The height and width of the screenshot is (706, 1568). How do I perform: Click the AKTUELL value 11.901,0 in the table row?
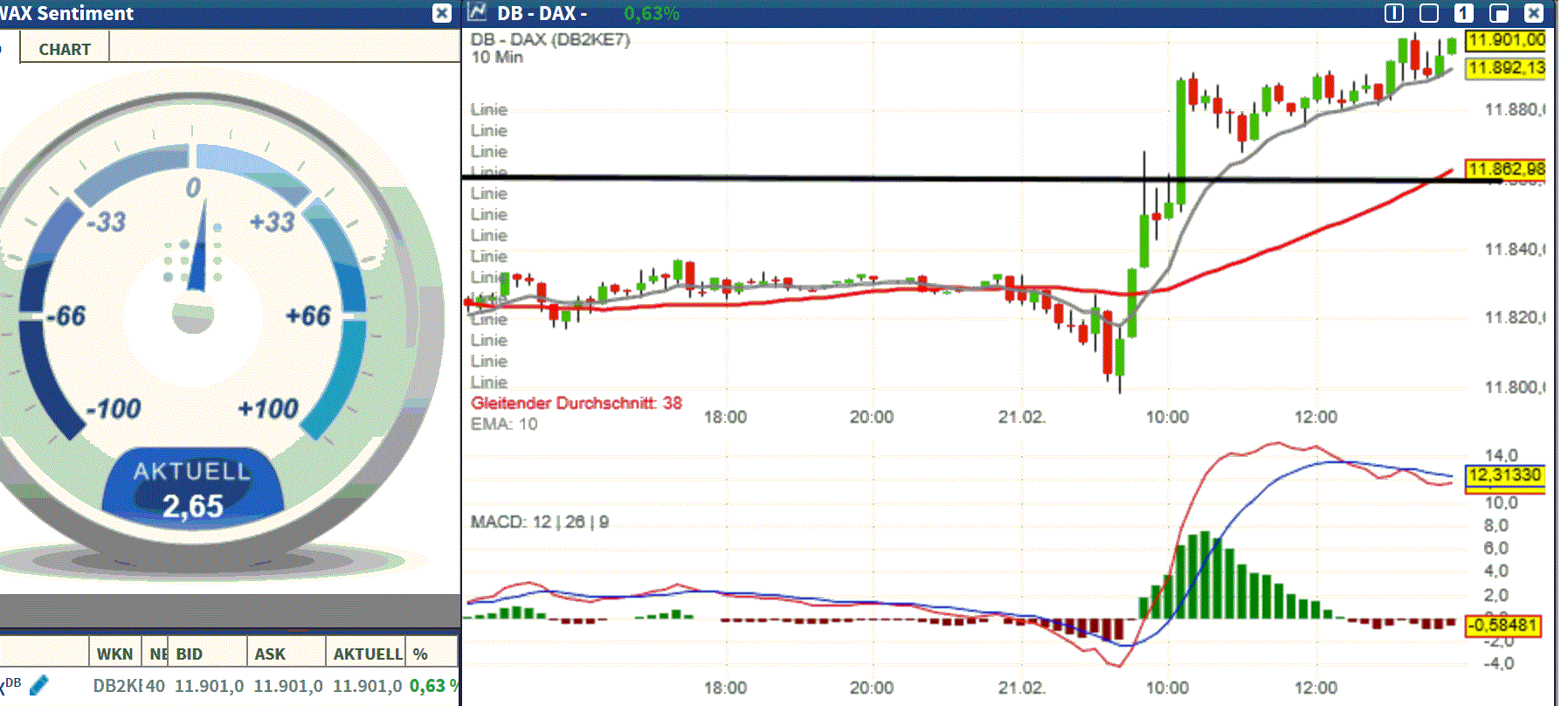pos(368,686)
